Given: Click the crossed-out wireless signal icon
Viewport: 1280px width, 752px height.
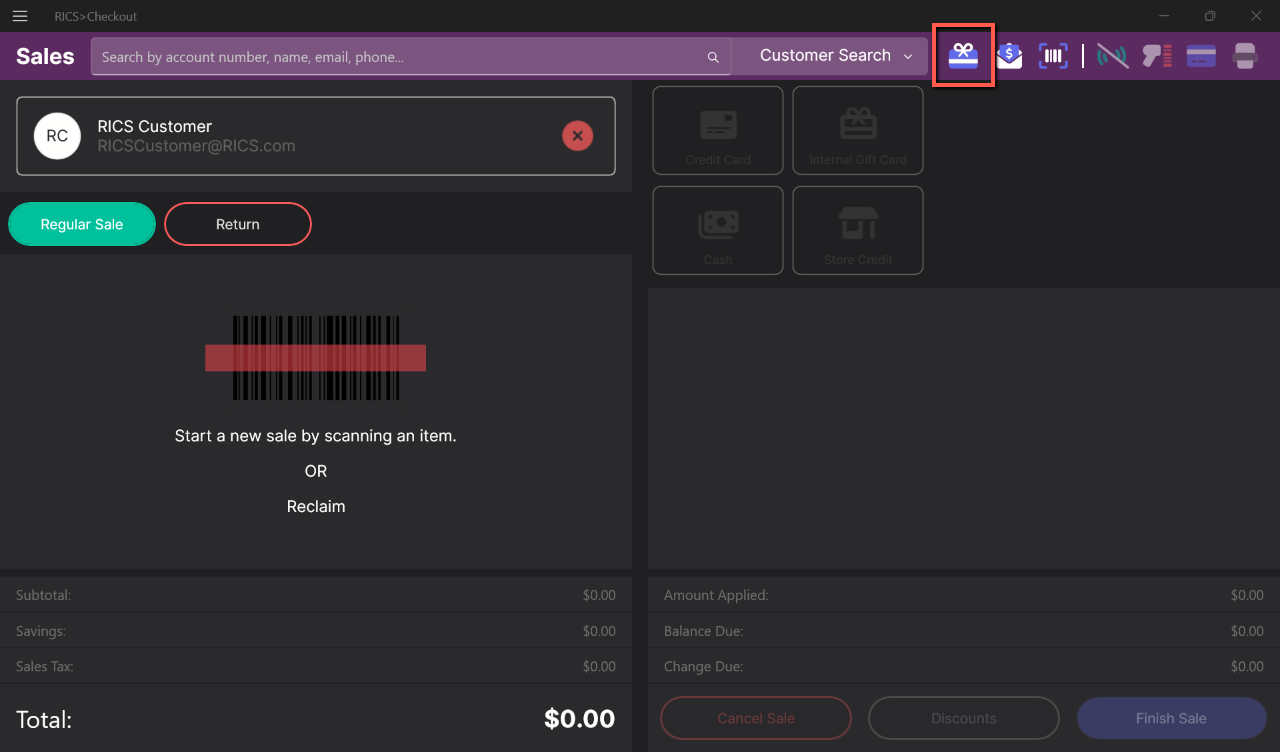Looking at the screenshot, I should (x=1112, y=56).
